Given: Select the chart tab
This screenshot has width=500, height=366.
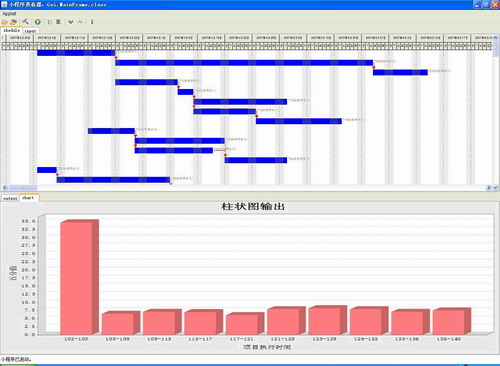Looking at the screenshot, I should point(29,198).
